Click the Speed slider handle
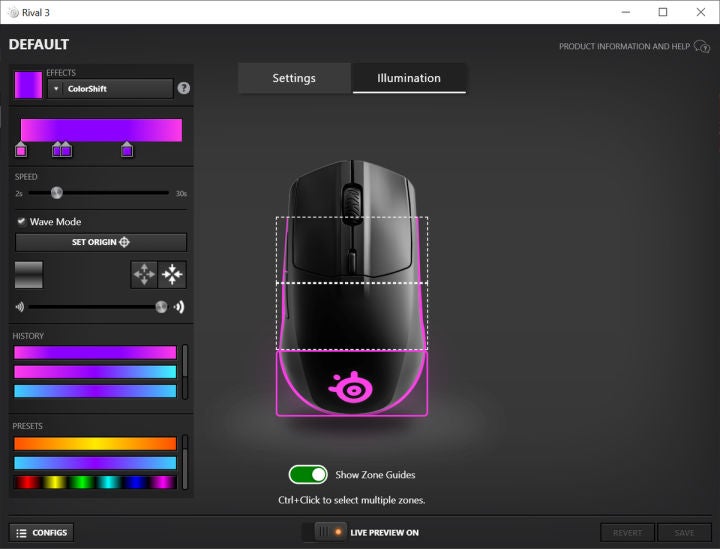Screen dimensions: 720x549 [57, 193]
